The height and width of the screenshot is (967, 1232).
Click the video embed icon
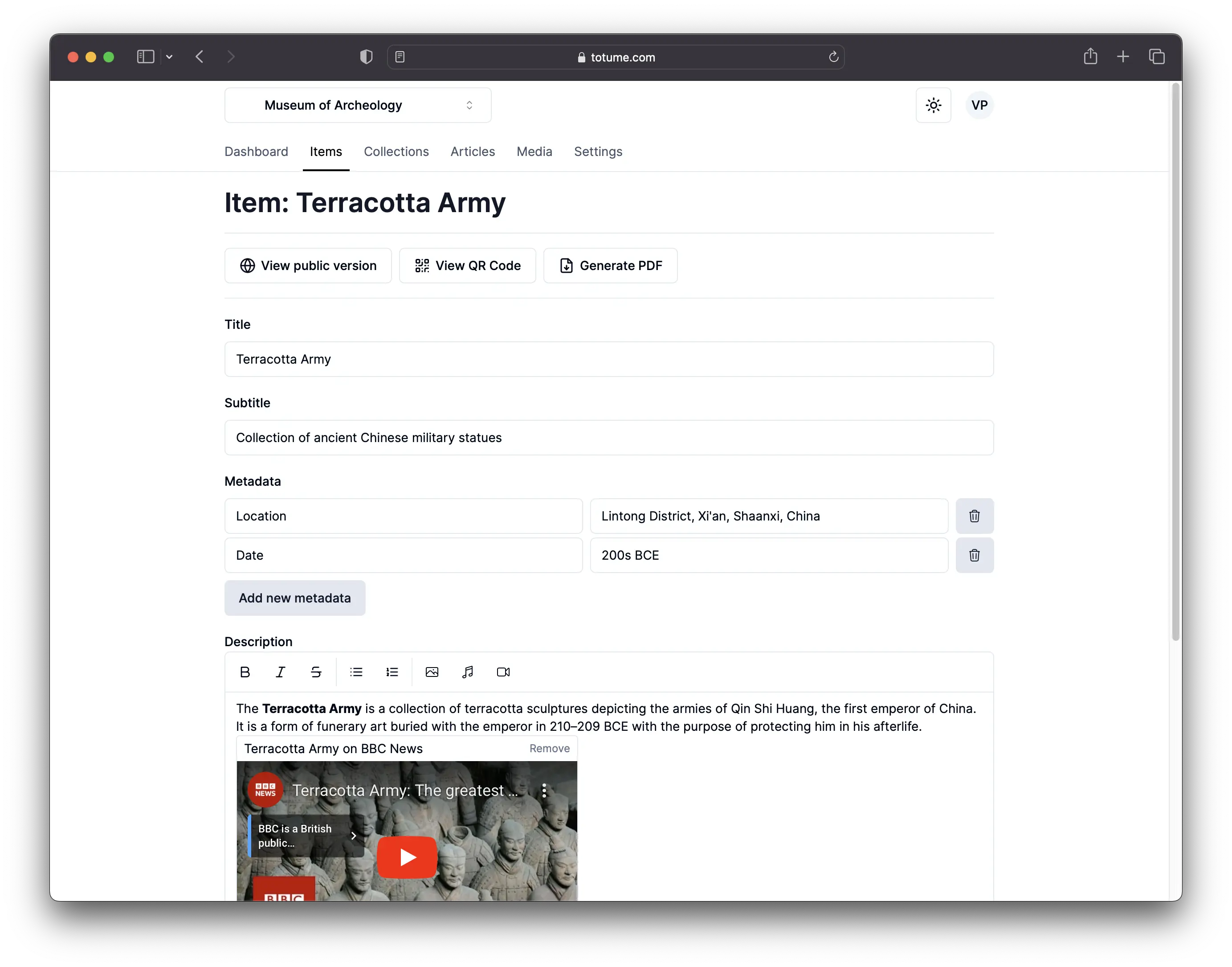click(x=503, y=671)
